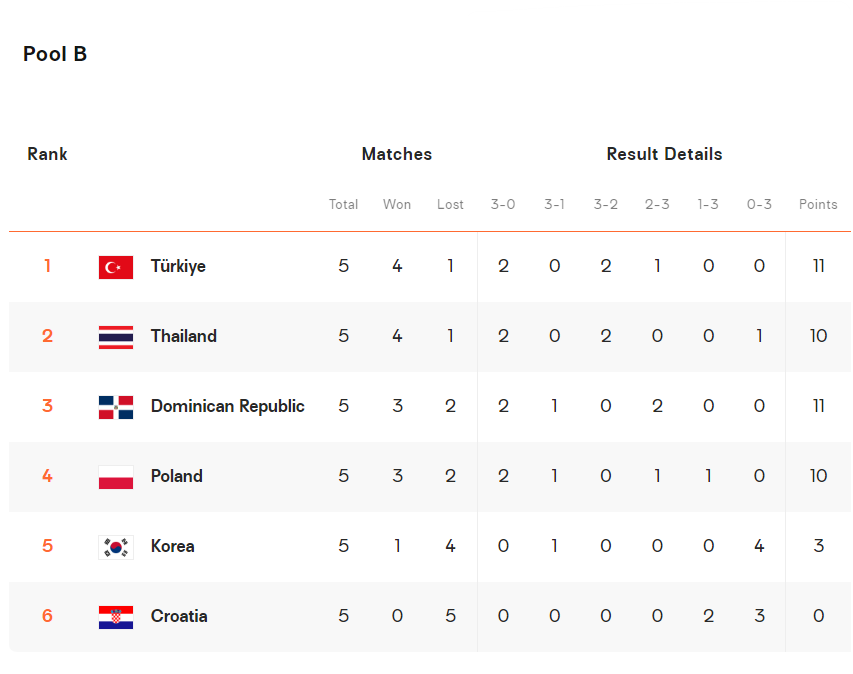Image resolution: width=853 pixels, height=674 pixels.
Task: Select the Korea flag icon
Action: (x=116, y=547)
